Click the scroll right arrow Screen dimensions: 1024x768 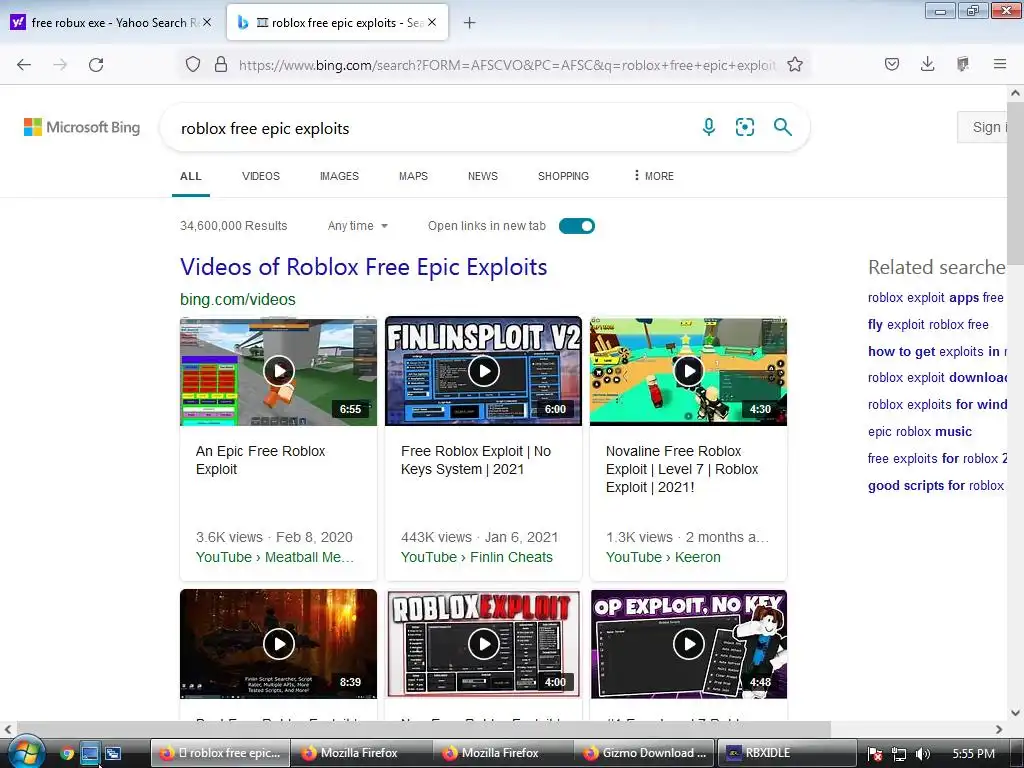[999, 729]
